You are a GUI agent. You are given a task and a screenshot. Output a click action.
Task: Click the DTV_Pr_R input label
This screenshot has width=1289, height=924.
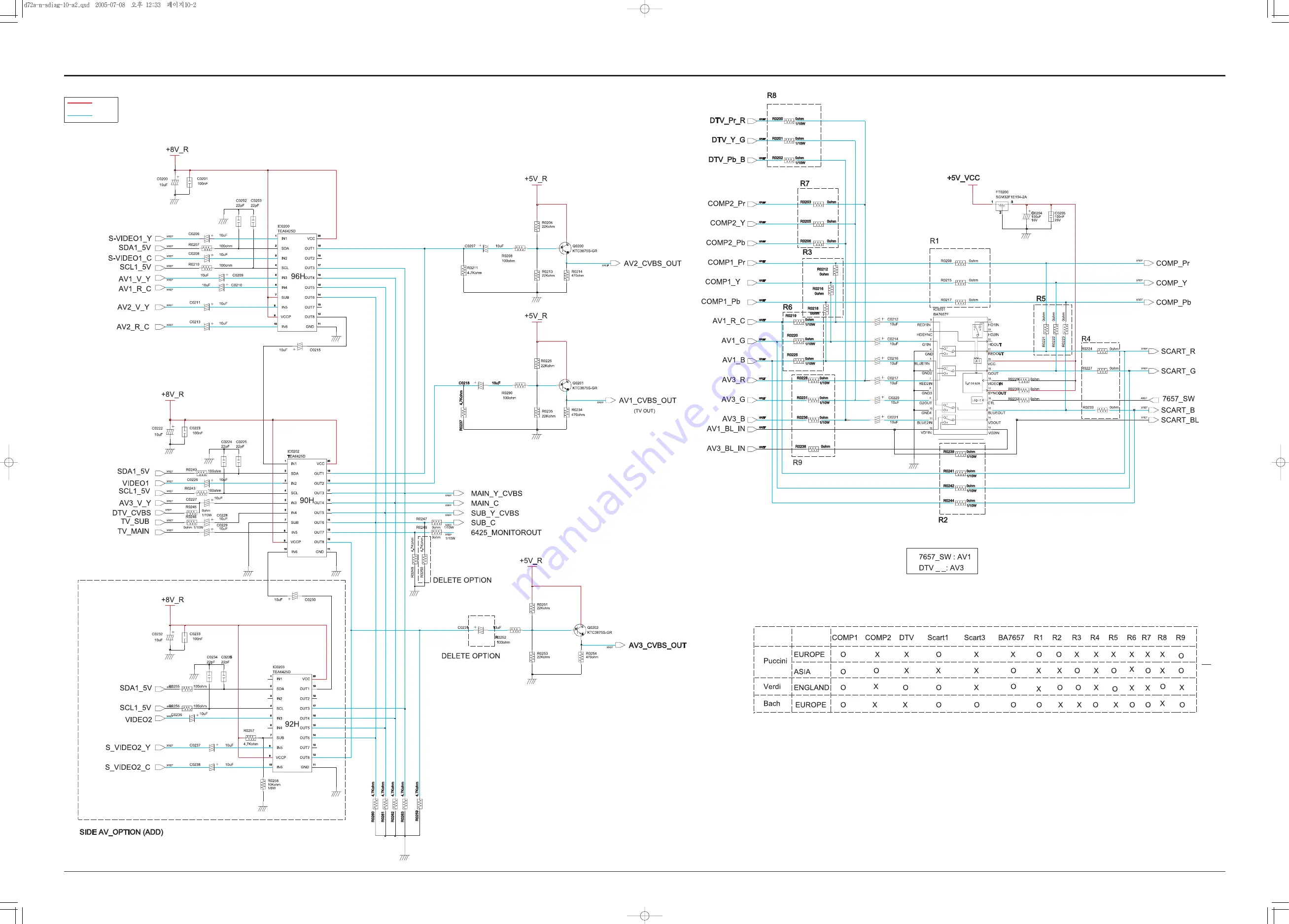point(728,120)
